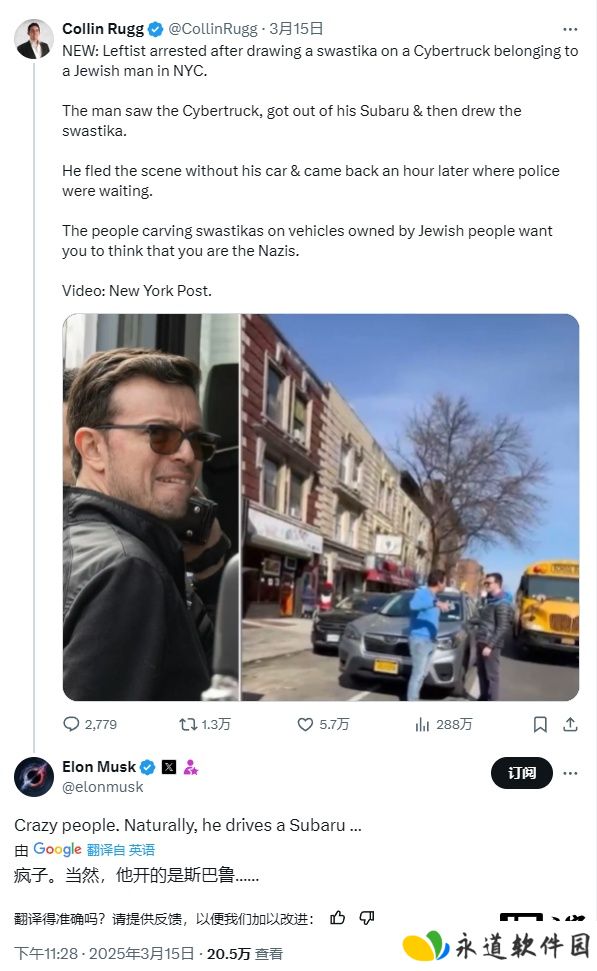Open the man with sunglasses photo
Viewport: 597px width, 971px height.
[x=150, y=507]
